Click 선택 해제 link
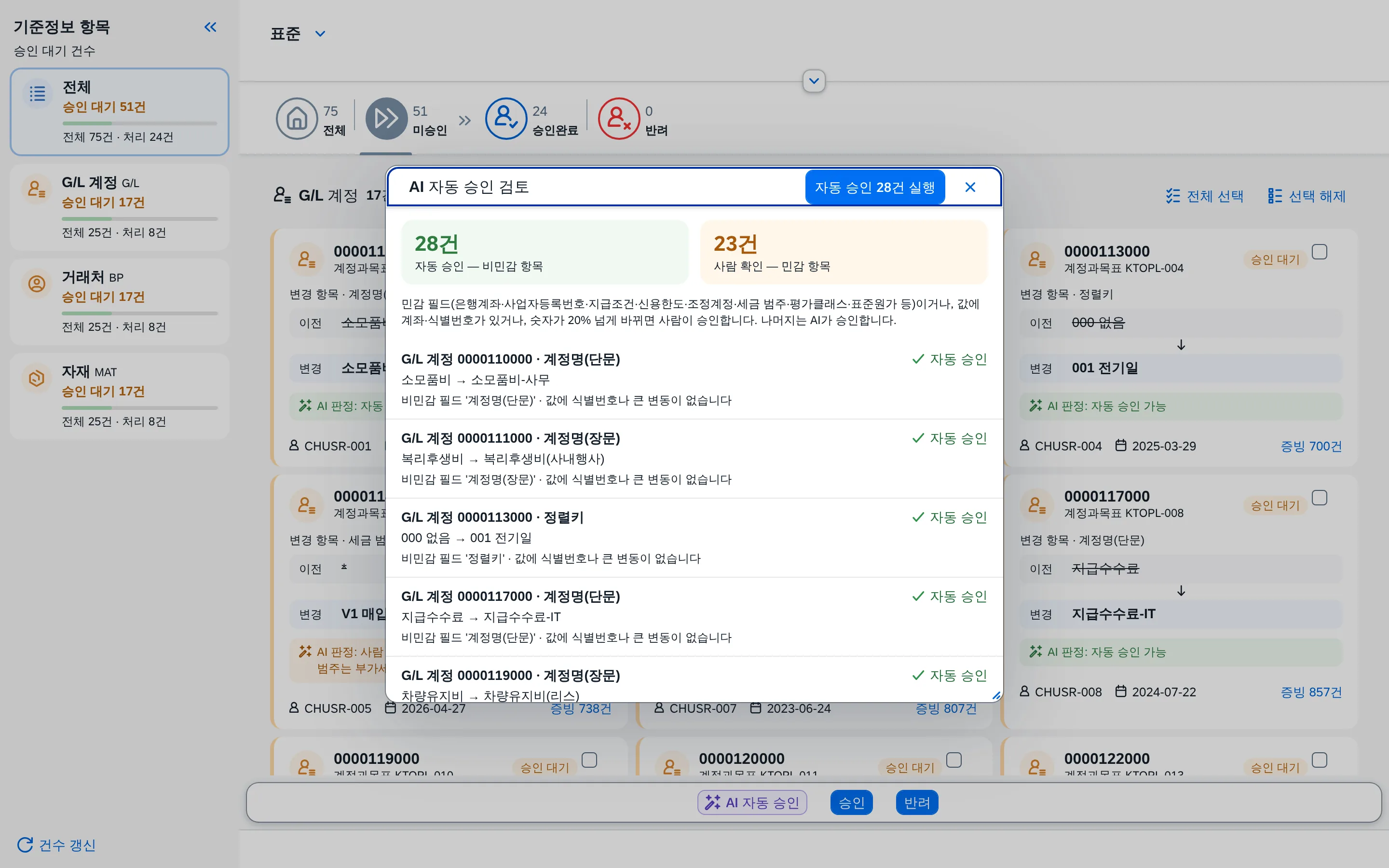 (x=1307, y=196)
